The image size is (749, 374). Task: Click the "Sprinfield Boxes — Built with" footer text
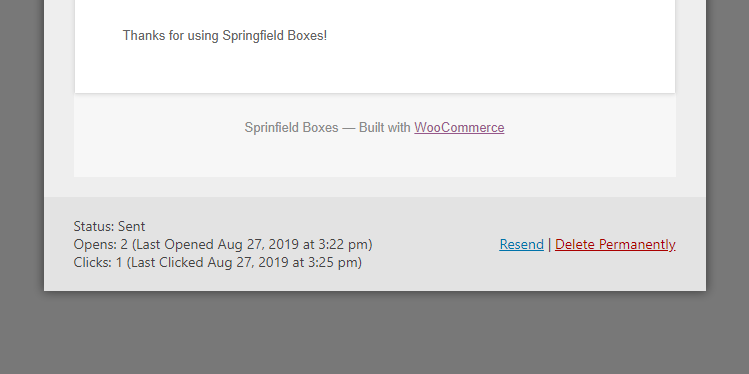(328, 128)
